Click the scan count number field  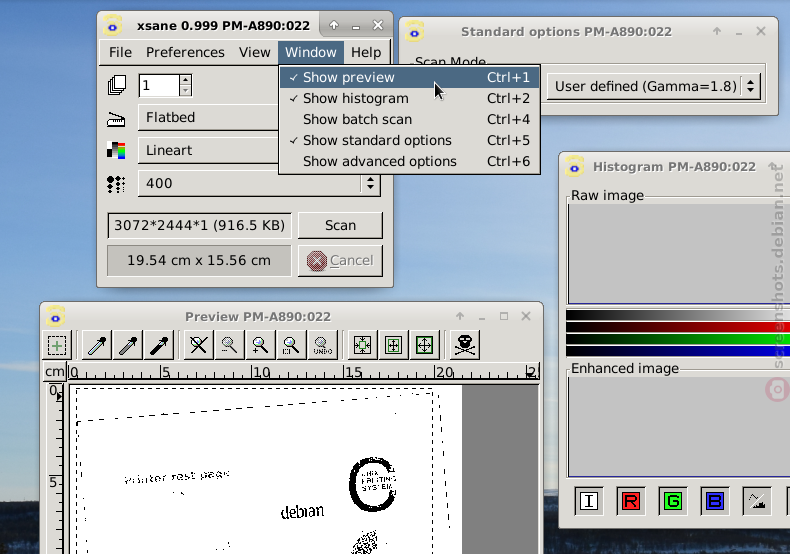(159, 85)
